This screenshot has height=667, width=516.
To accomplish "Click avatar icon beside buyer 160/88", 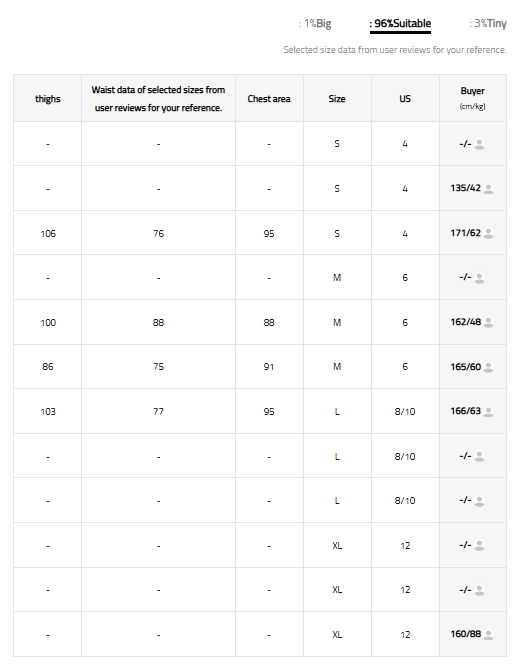I will (488, 634).
